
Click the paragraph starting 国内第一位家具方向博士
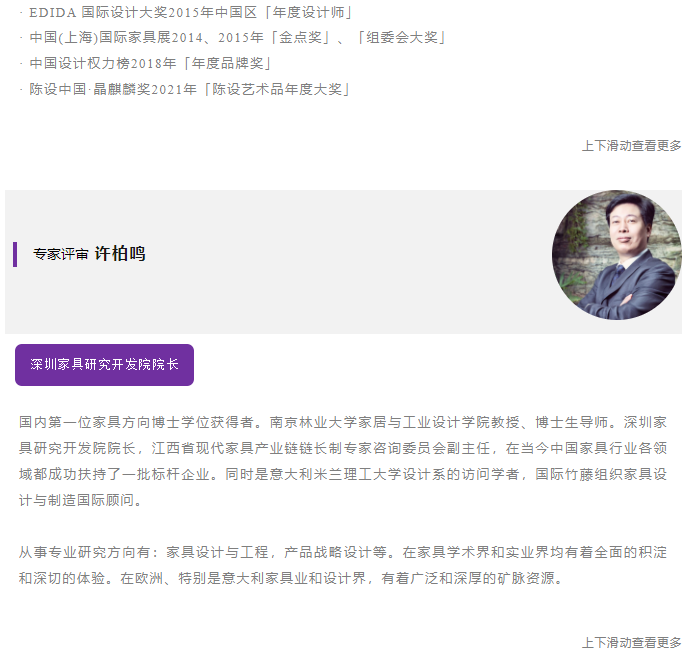343,461
